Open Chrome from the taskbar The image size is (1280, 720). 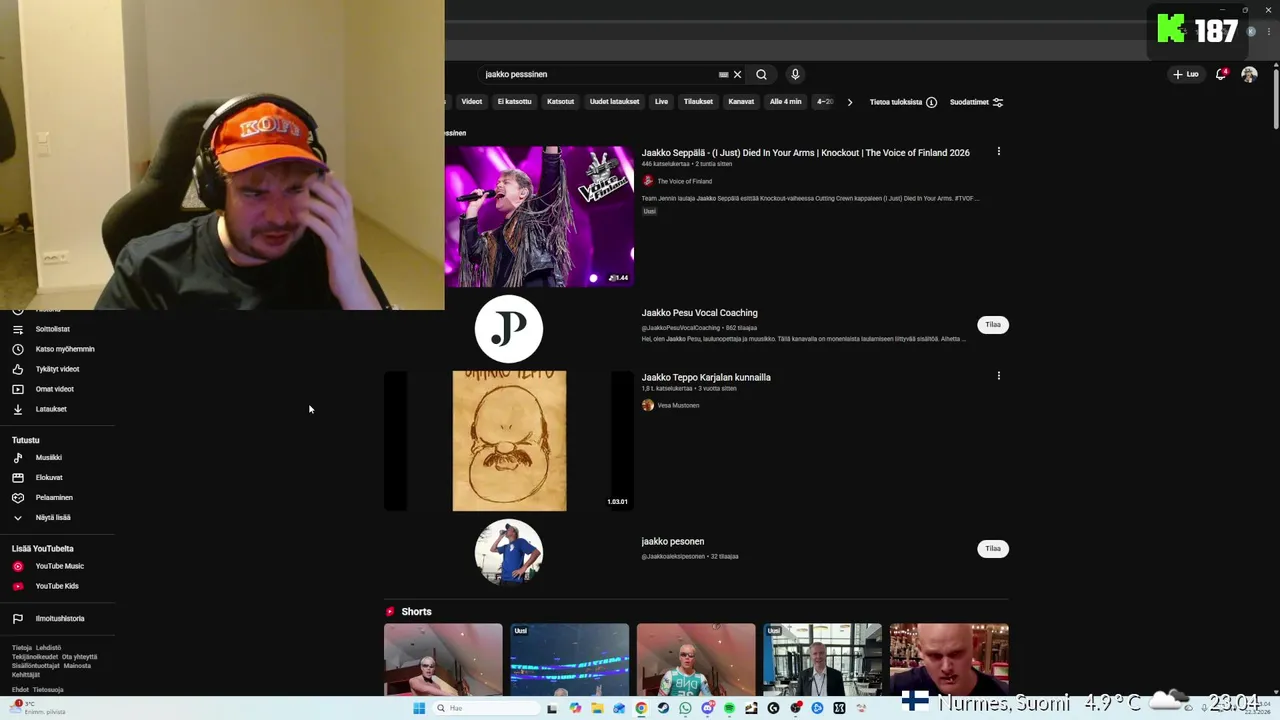click(641, 708)
